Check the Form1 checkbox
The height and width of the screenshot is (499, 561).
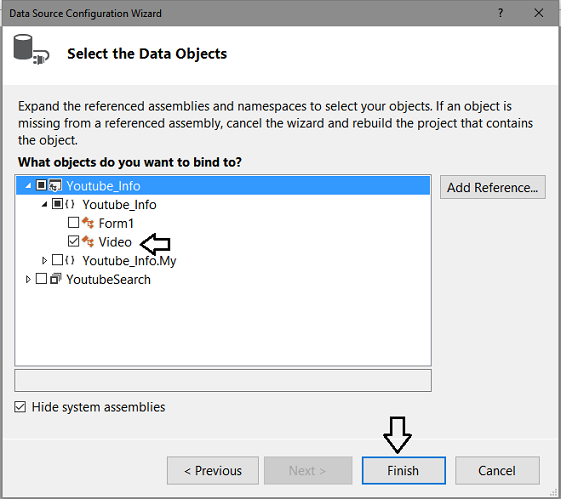tap(73, 222)
